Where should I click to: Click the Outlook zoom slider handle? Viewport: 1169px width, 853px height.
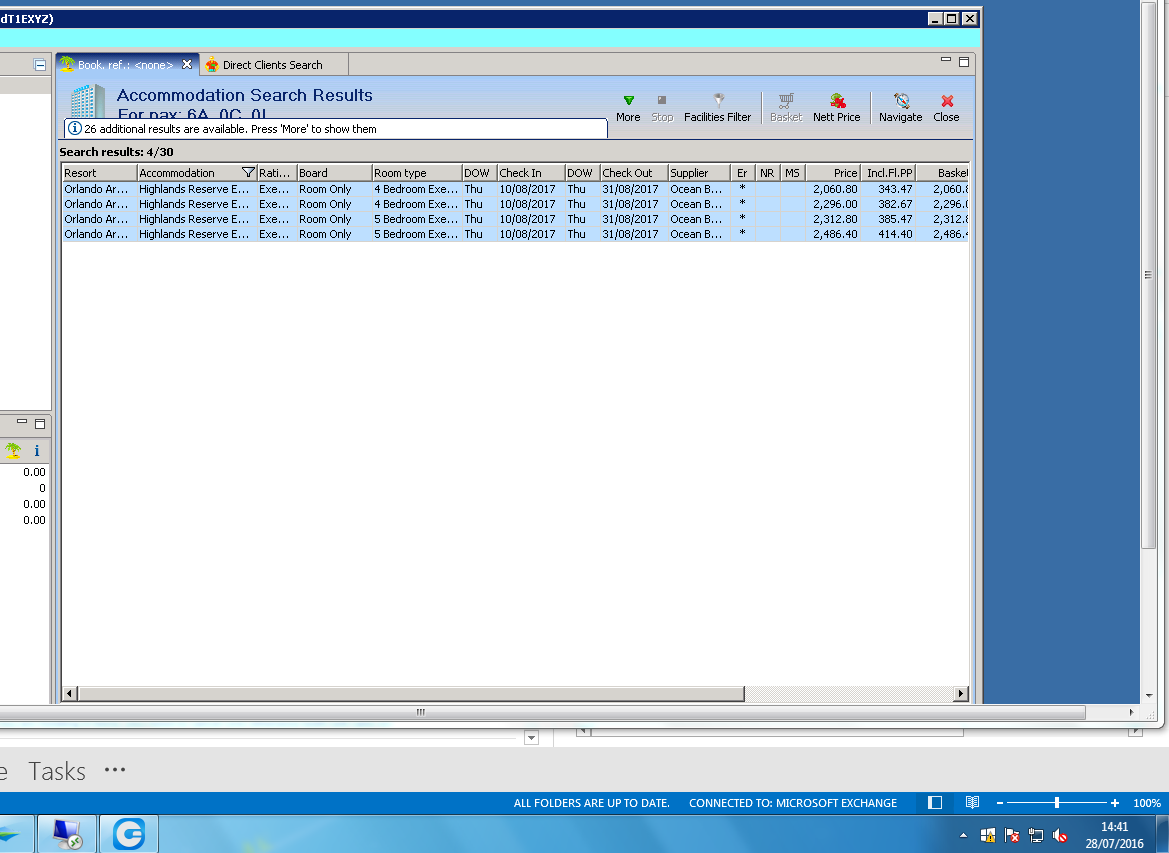(x=1057, y=803)
